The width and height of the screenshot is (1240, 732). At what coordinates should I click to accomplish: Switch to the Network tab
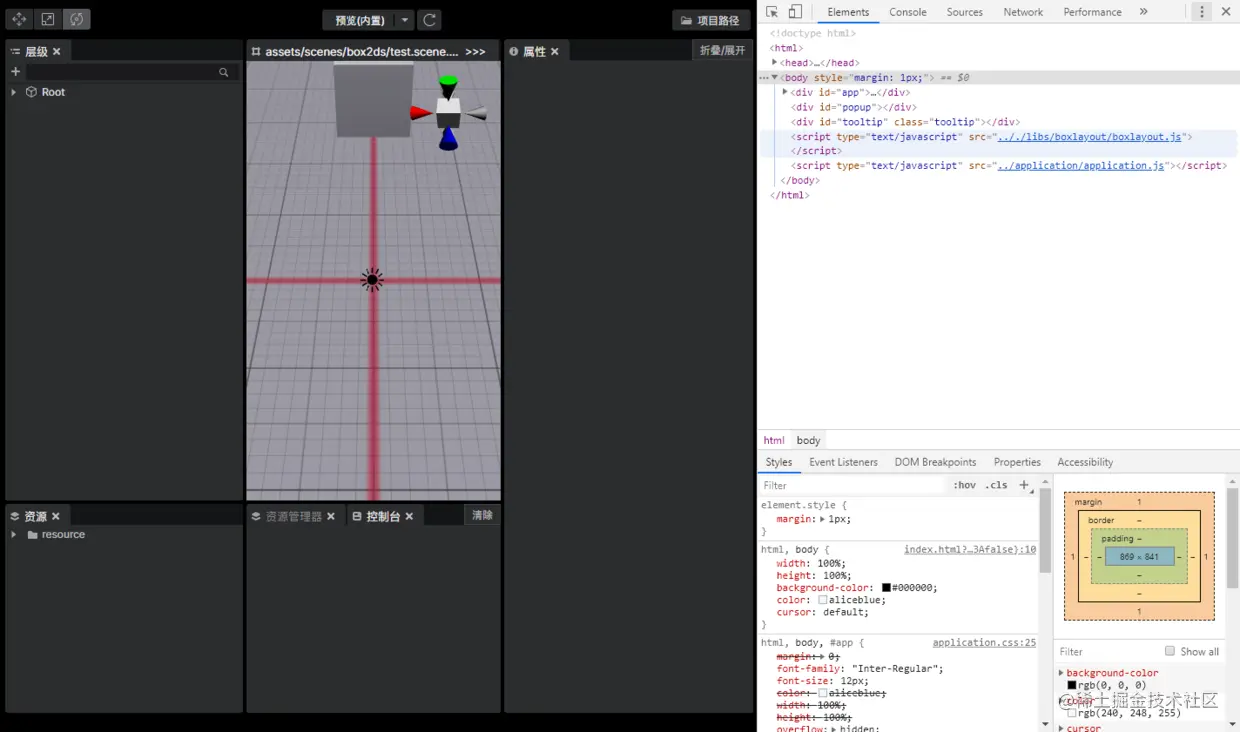1023,12
